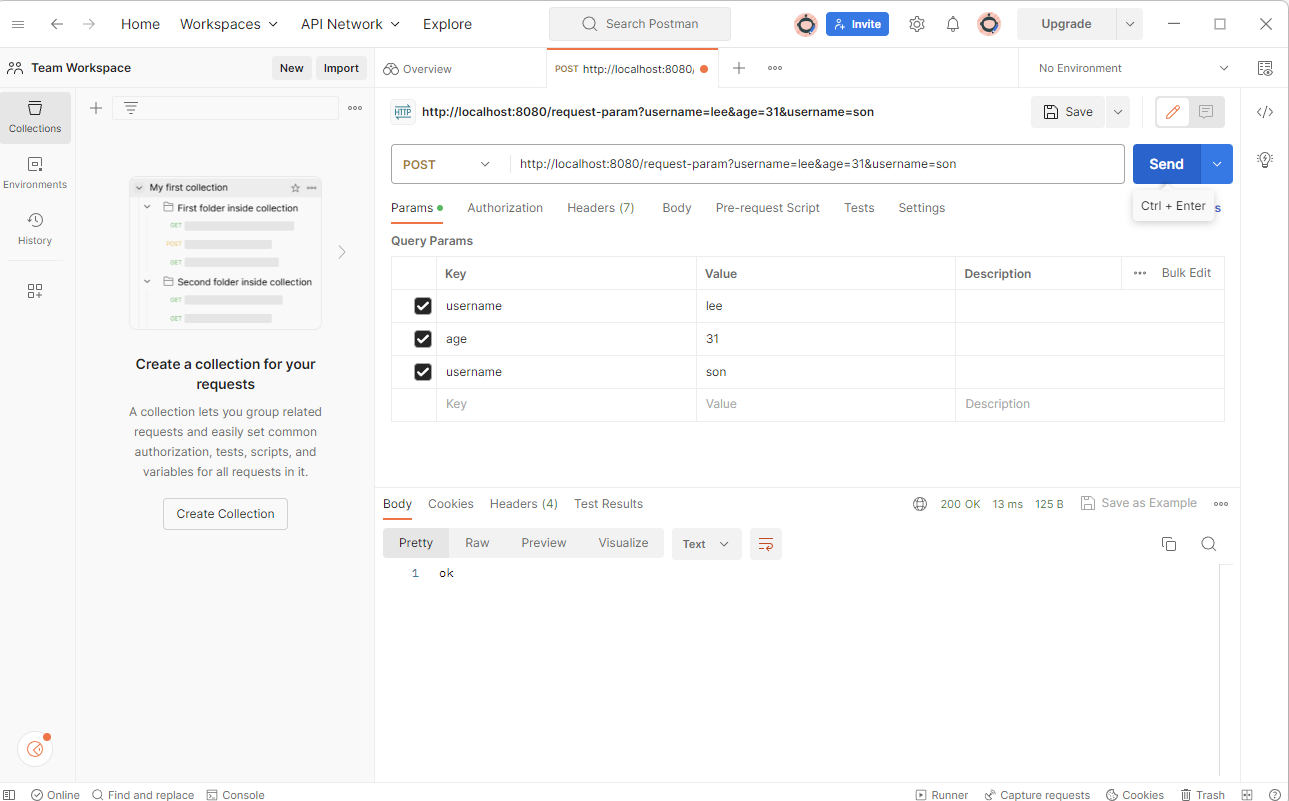
Task: Open the lightbulb info icon on right sidebar
Action: [x=1265, y=160]
